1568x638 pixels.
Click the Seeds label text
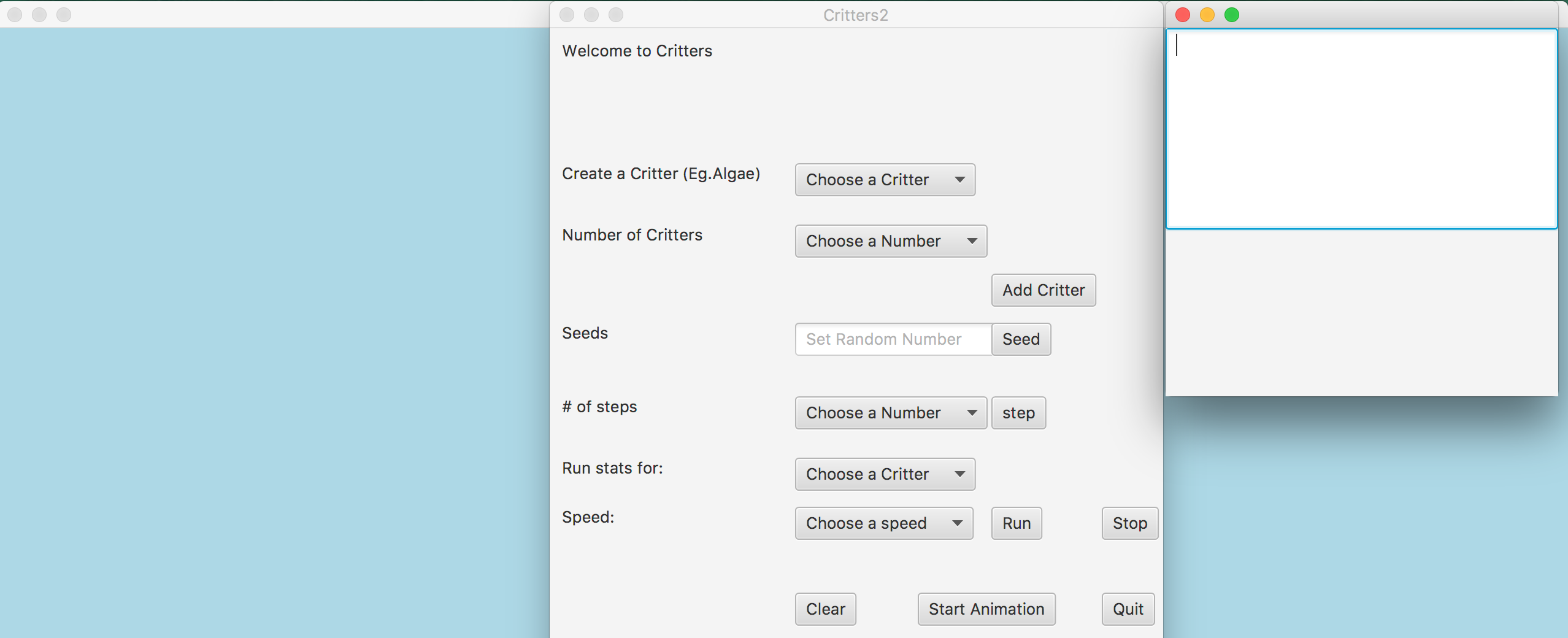coord(584,332)
